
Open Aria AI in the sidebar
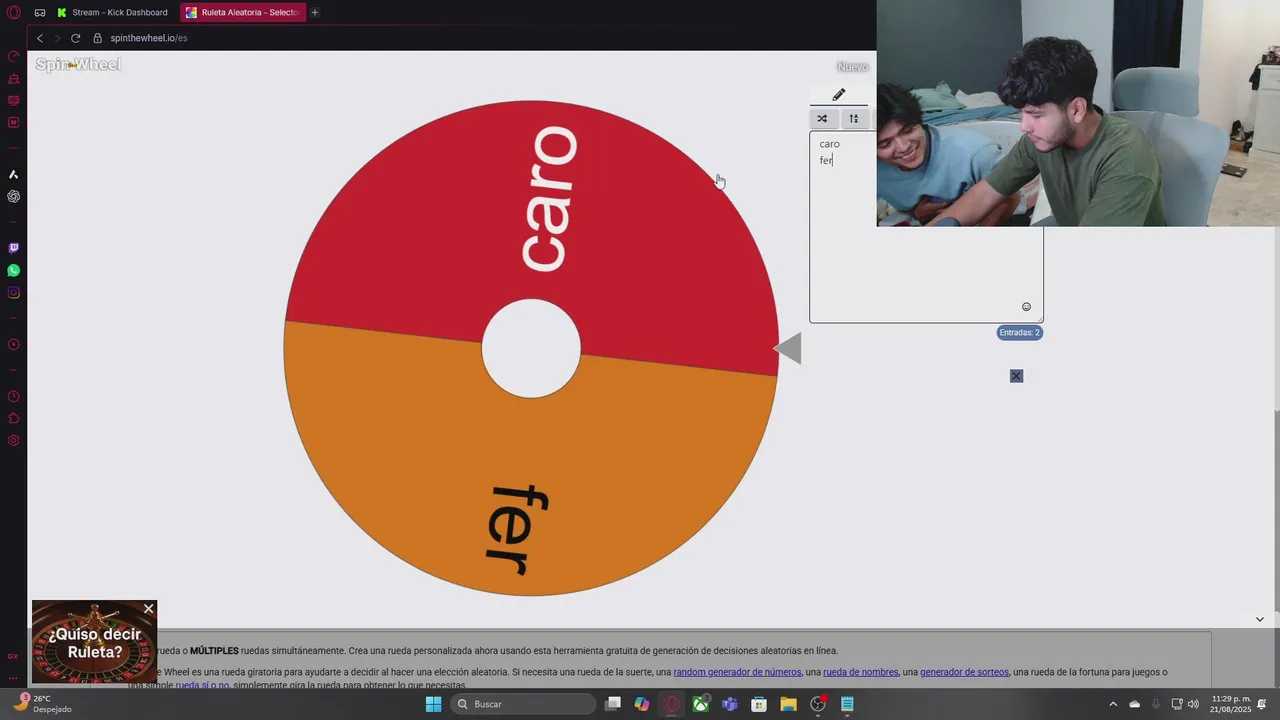pyautogui.click(x=13, y=174)
